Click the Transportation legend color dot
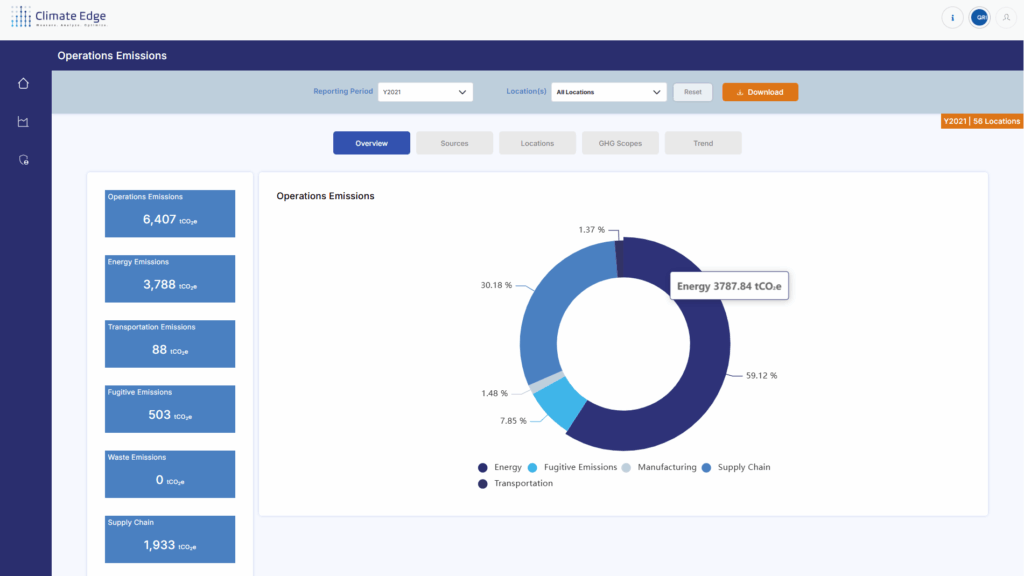1024x576 pixels. [x=483, y=483]
